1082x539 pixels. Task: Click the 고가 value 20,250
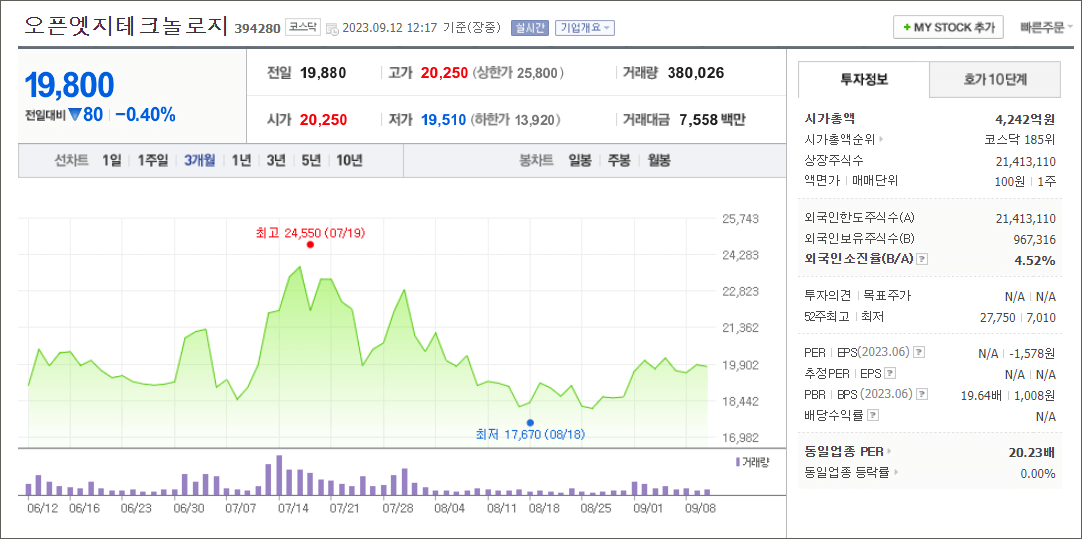(444, 72)
